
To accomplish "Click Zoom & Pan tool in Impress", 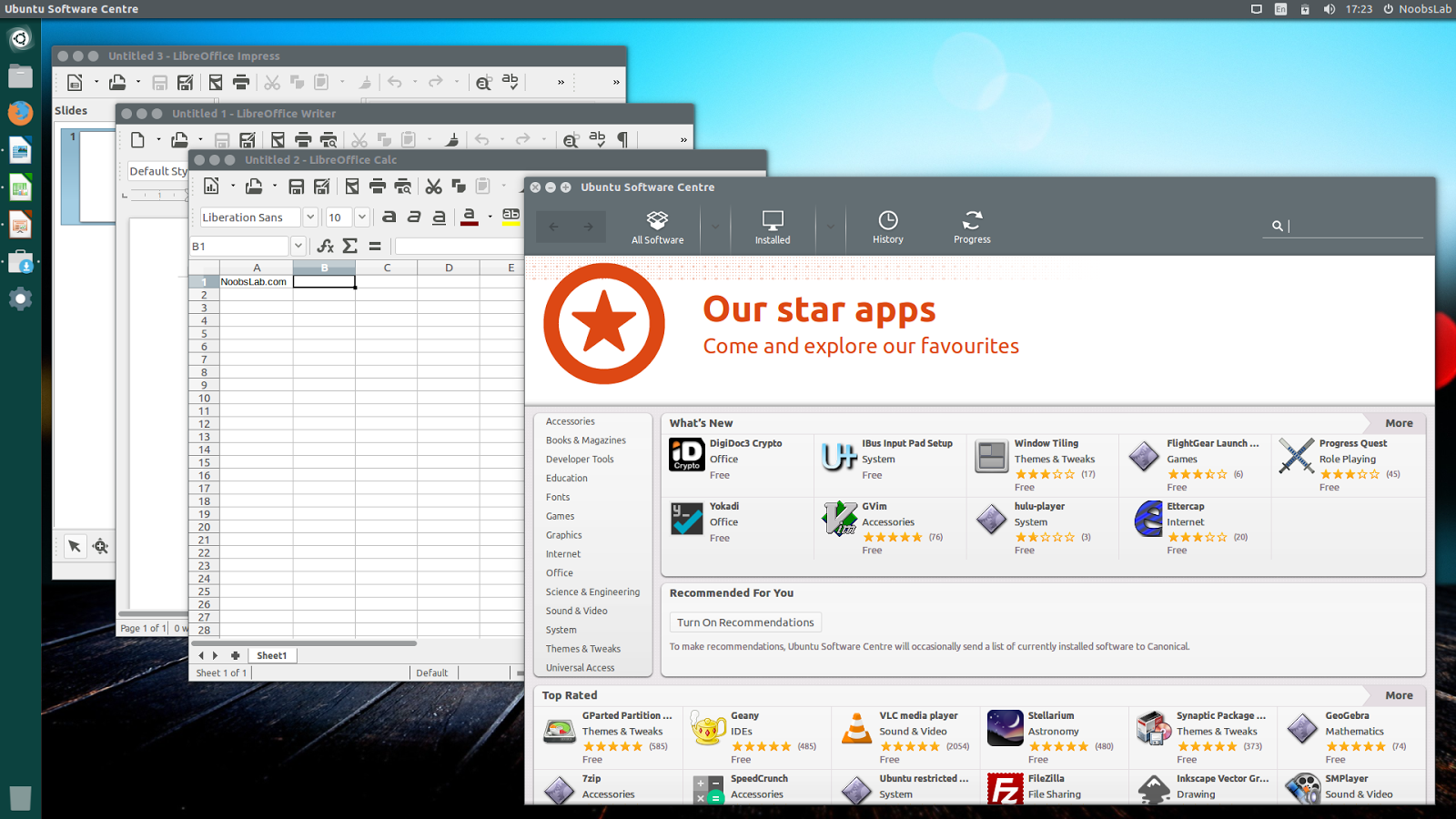I will [x=100, y=546].
